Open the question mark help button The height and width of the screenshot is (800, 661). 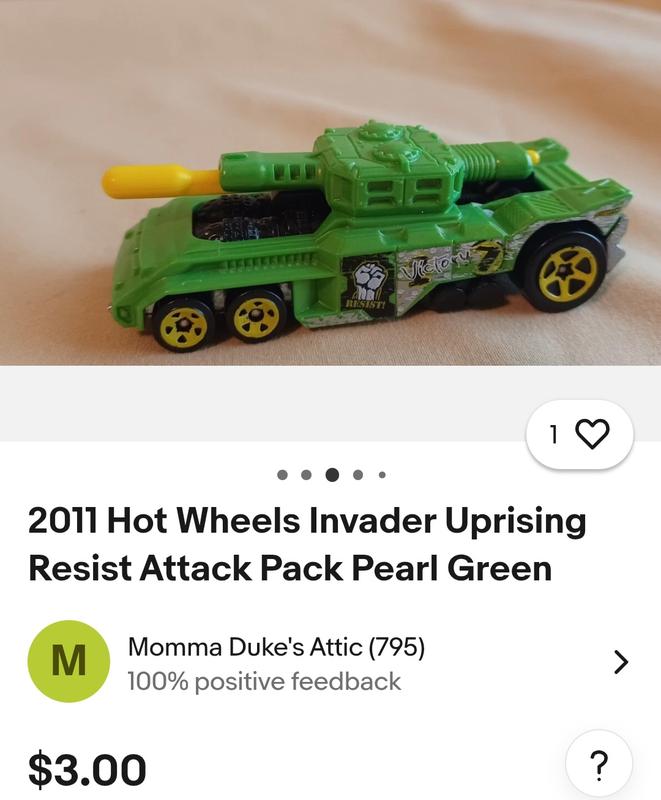click(599, 765)
